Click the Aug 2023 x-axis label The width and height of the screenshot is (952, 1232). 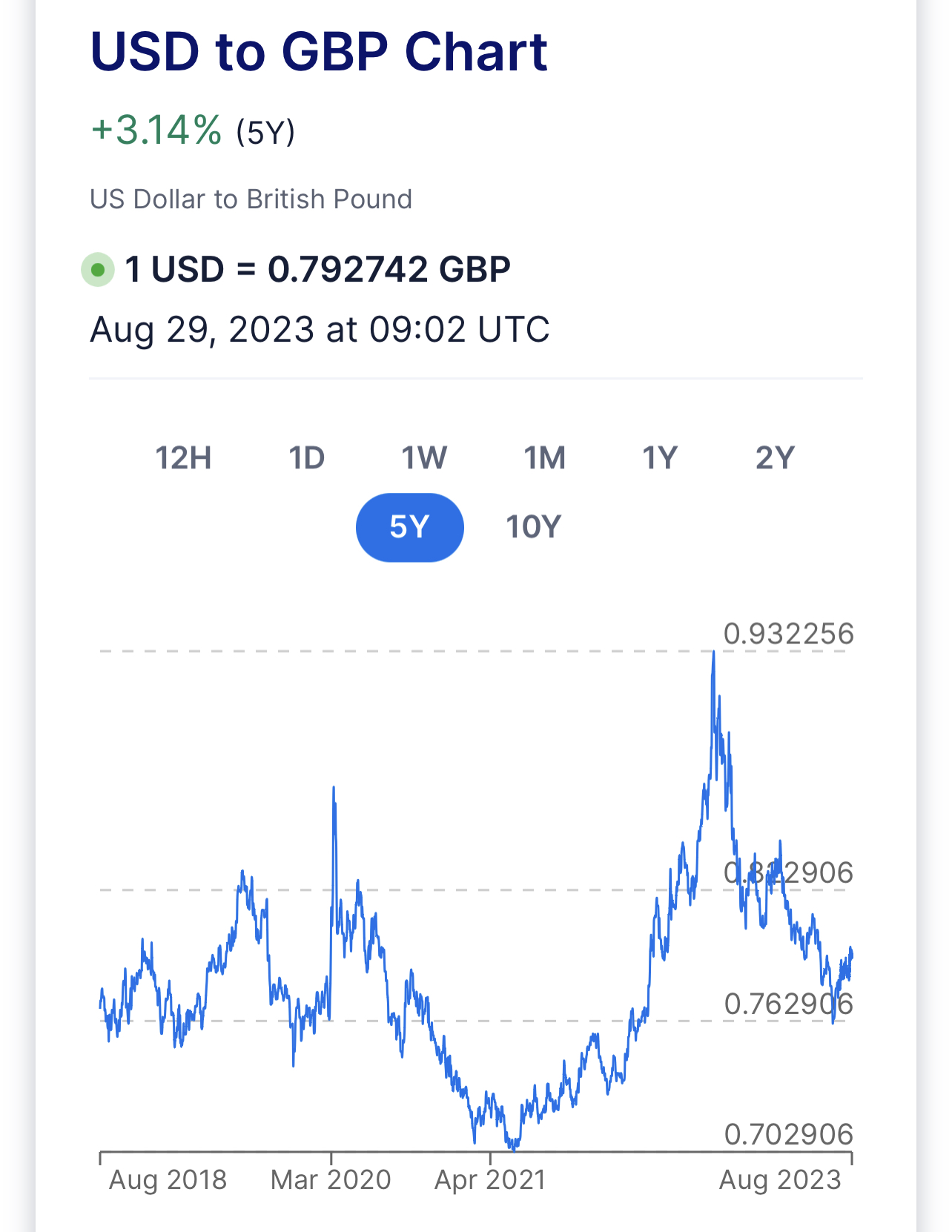(780, 1179)
